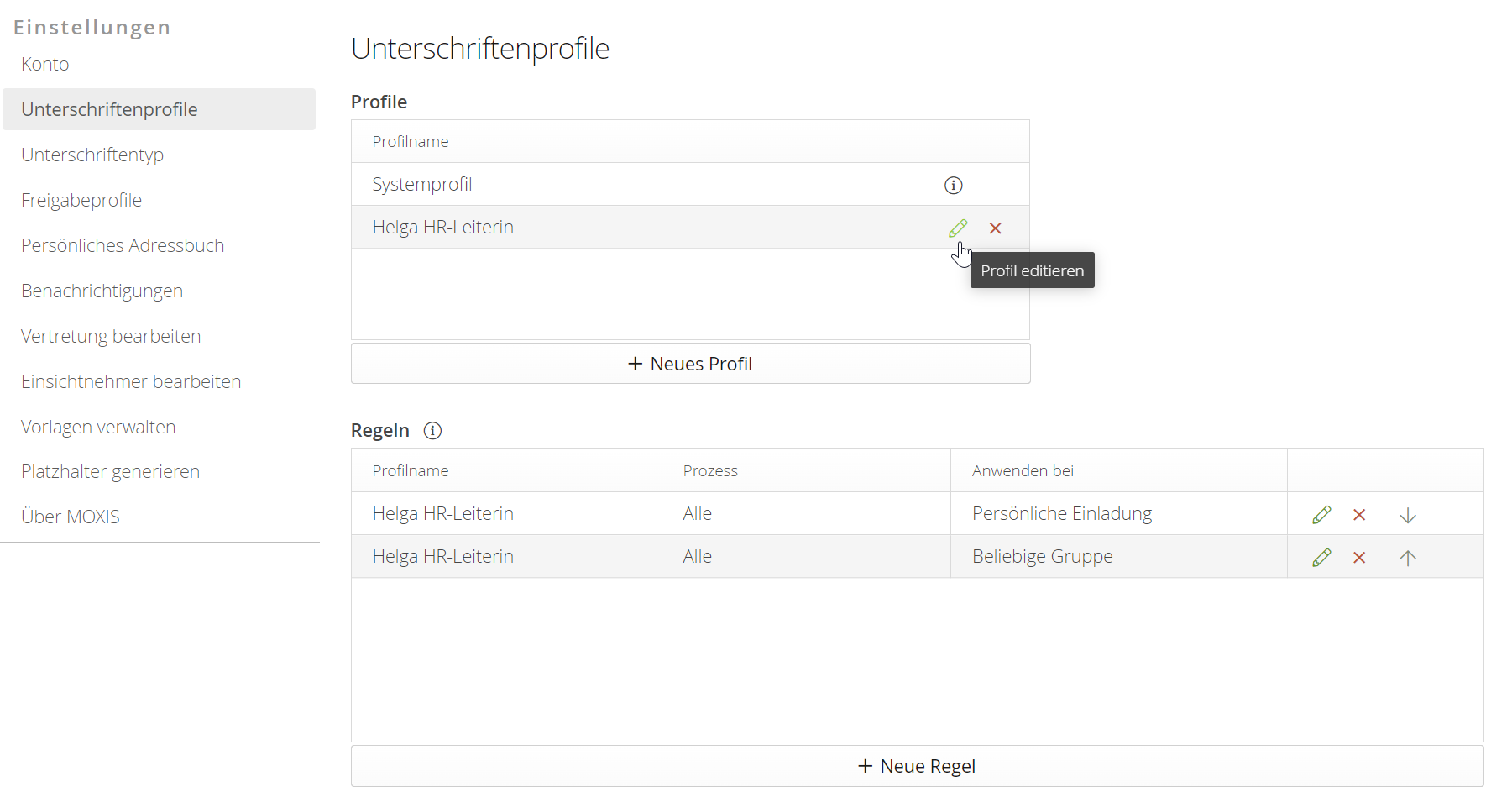
Task: Show info about Regeln section
Action: 432,431
